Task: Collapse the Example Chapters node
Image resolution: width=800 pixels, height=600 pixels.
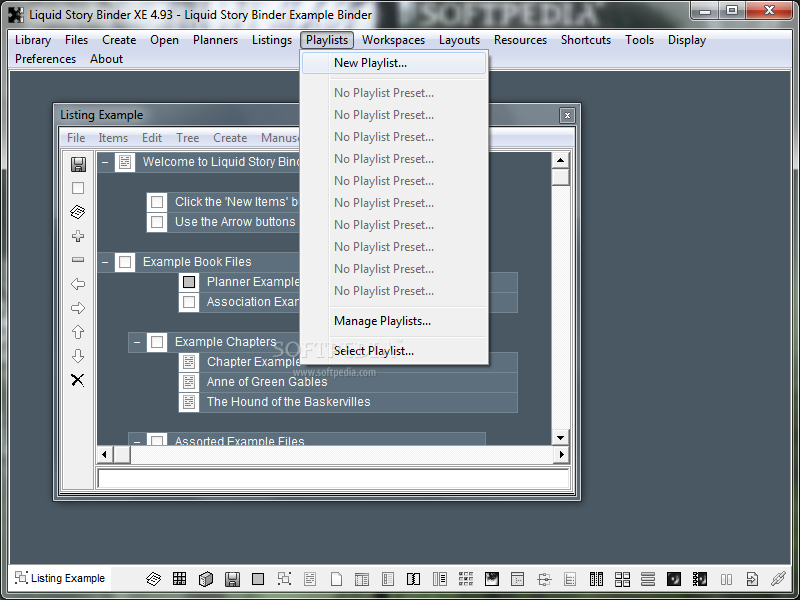Action: pos(137,342)
